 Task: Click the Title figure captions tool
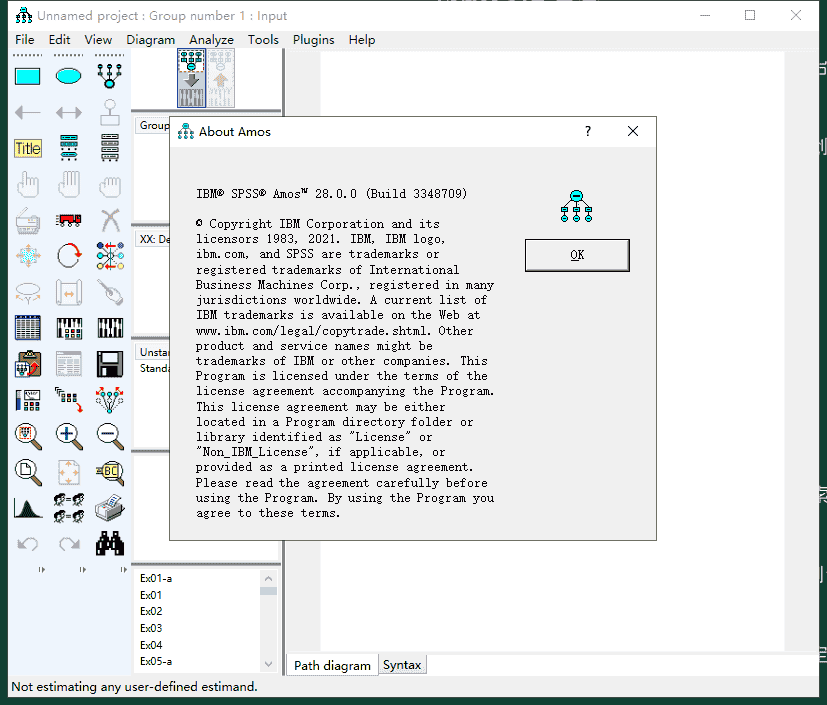pyautogui.click(x=28, y=149)
